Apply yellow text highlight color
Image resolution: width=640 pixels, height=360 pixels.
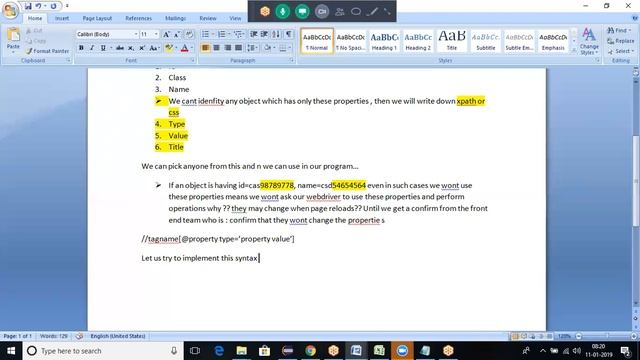click(169, 48)
